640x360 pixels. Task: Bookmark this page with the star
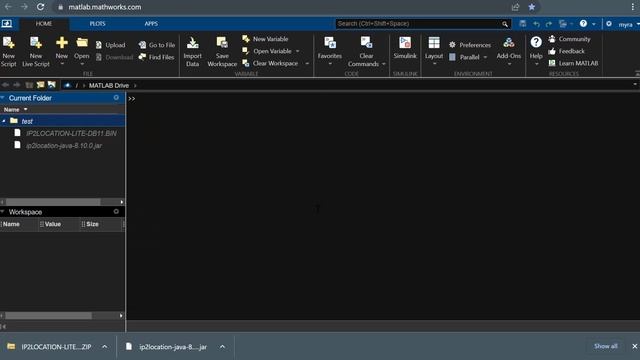(531, 7)
